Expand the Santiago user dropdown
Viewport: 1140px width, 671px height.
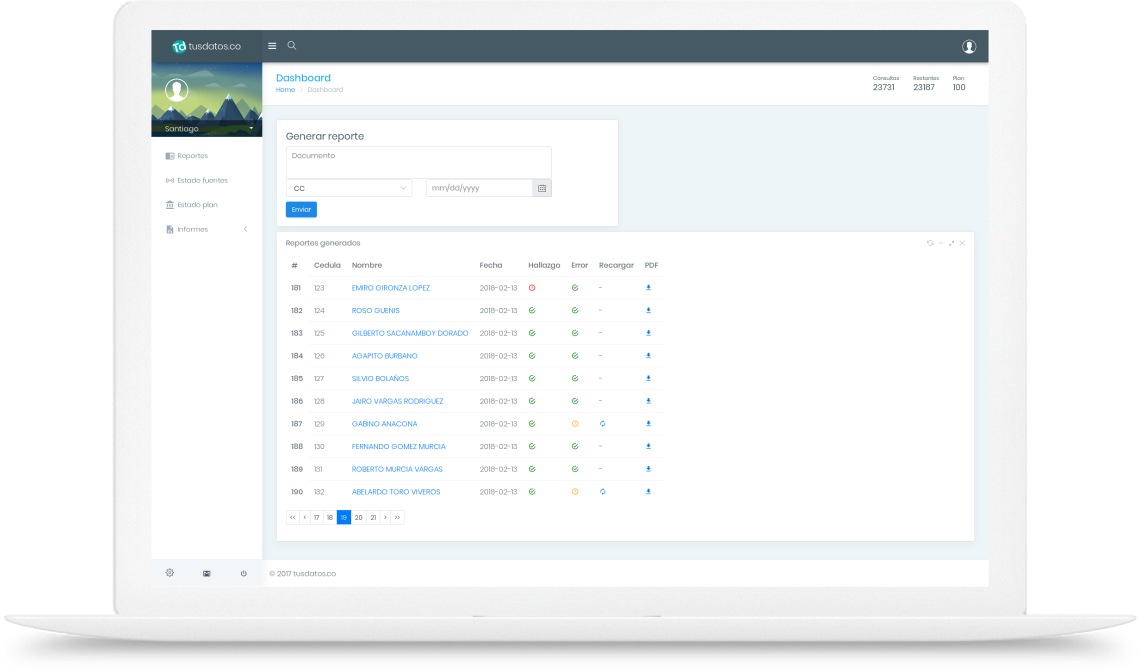[x=251, y=129]
